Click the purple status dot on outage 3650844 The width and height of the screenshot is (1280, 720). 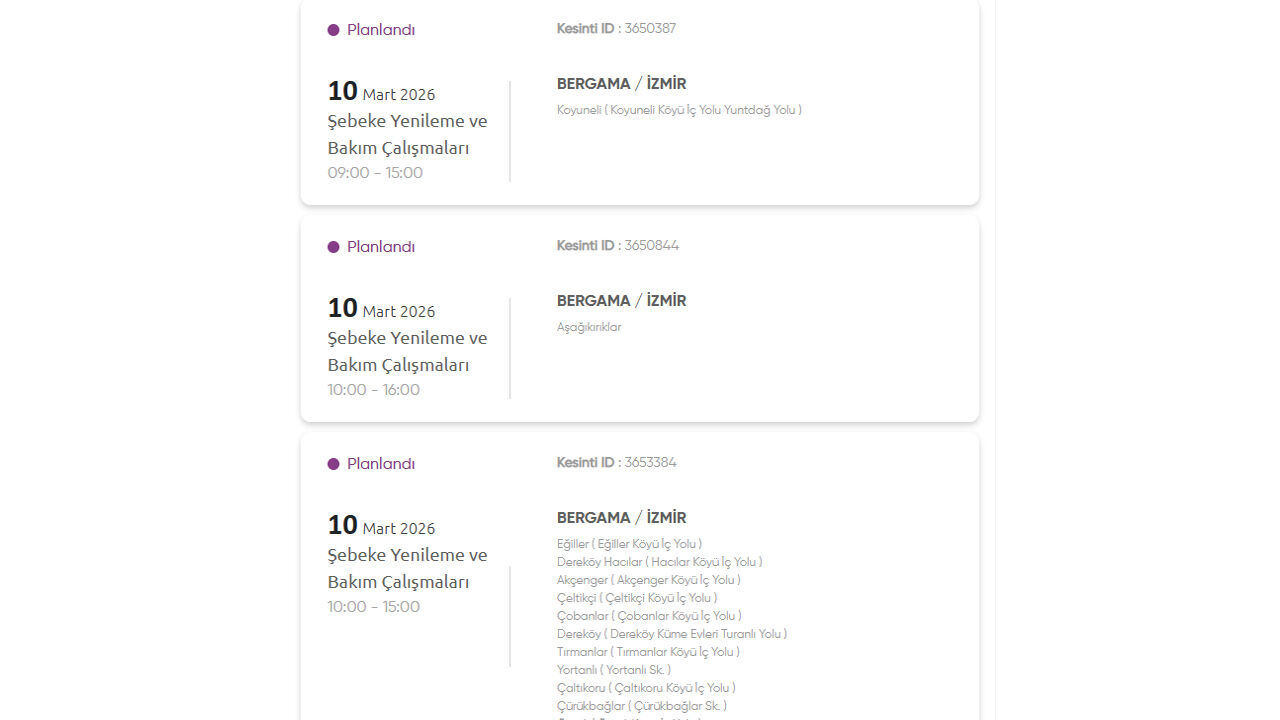(334, 247)
